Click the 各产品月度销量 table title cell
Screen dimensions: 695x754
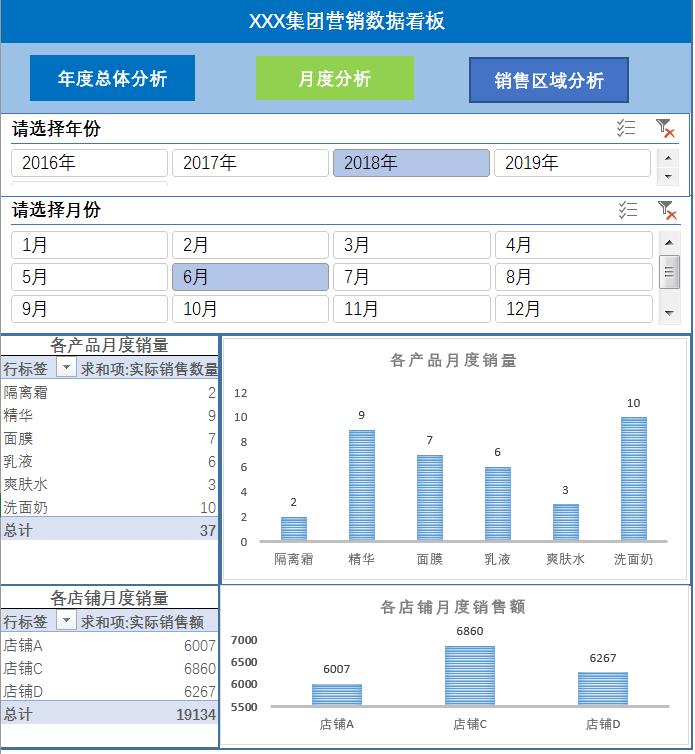109,345
